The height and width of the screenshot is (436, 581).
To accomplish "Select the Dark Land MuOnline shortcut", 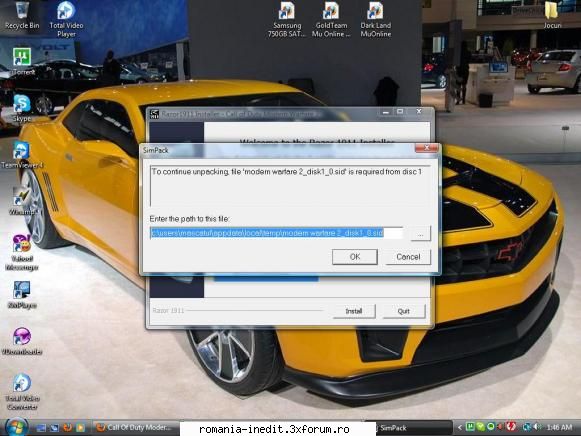I will [x=375, y=19].
